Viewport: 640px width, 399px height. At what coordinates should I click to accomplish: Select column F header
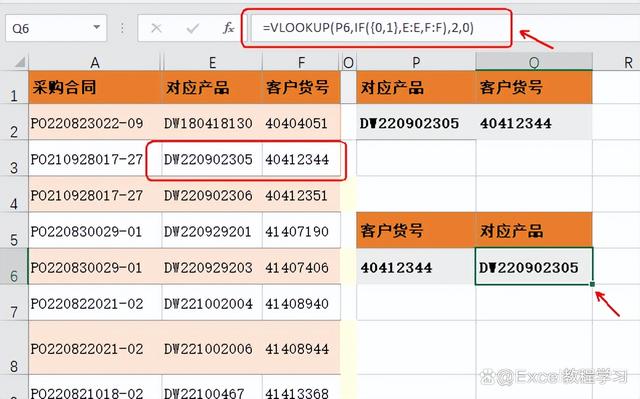coord(301,62)
